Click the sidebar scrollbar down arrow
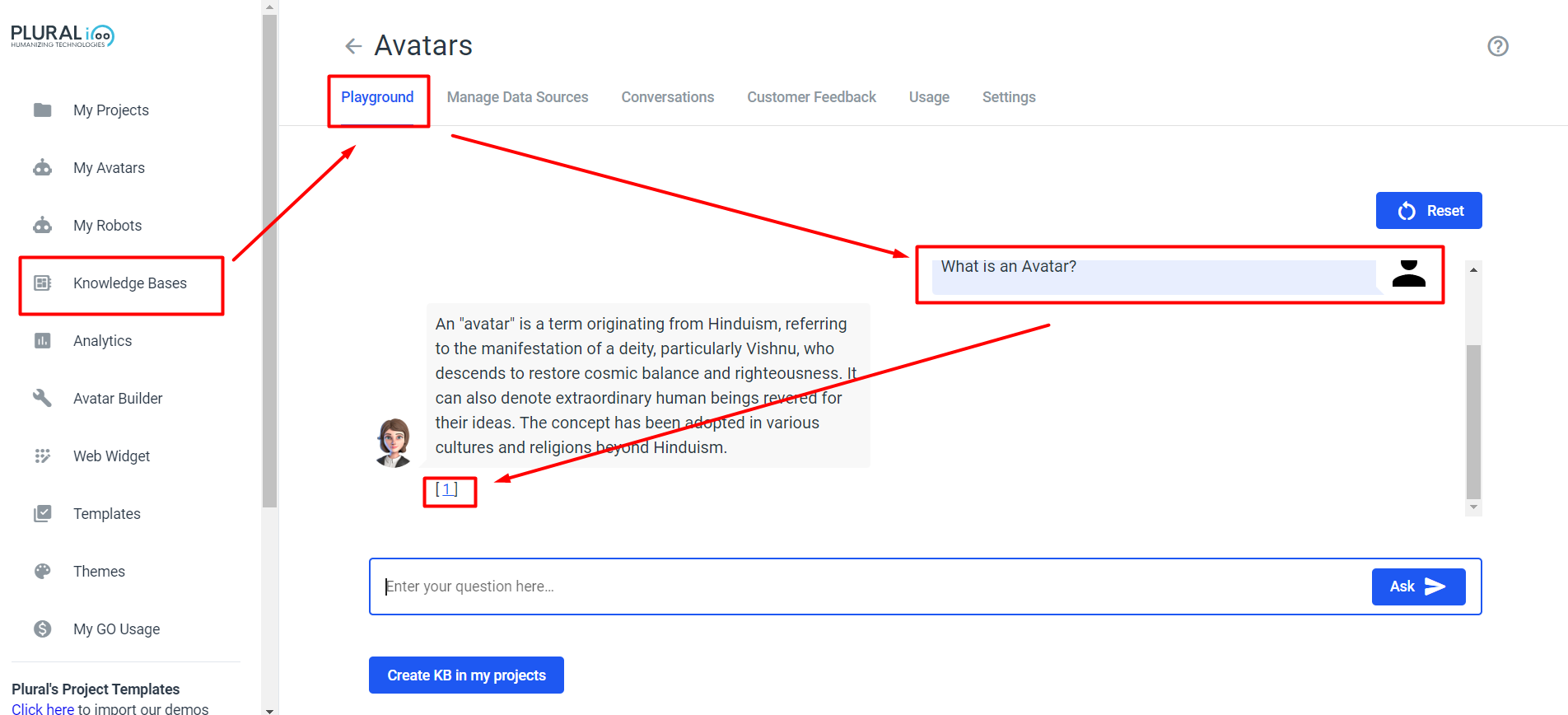Viewport: 1568px width, 715px height. click(x=269, y=709)
